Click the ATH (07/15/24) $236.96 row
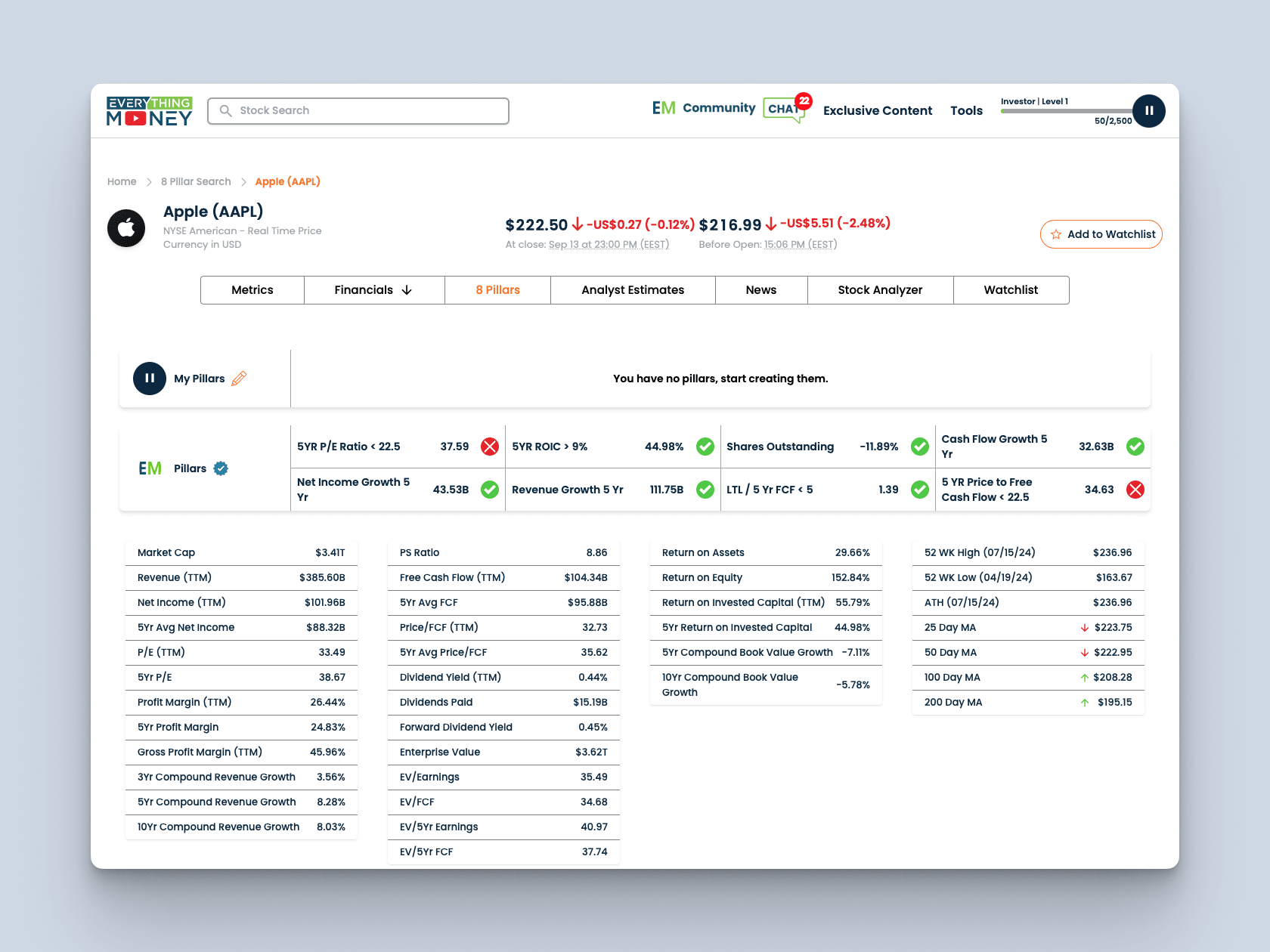 click(x=1028, y=603)
